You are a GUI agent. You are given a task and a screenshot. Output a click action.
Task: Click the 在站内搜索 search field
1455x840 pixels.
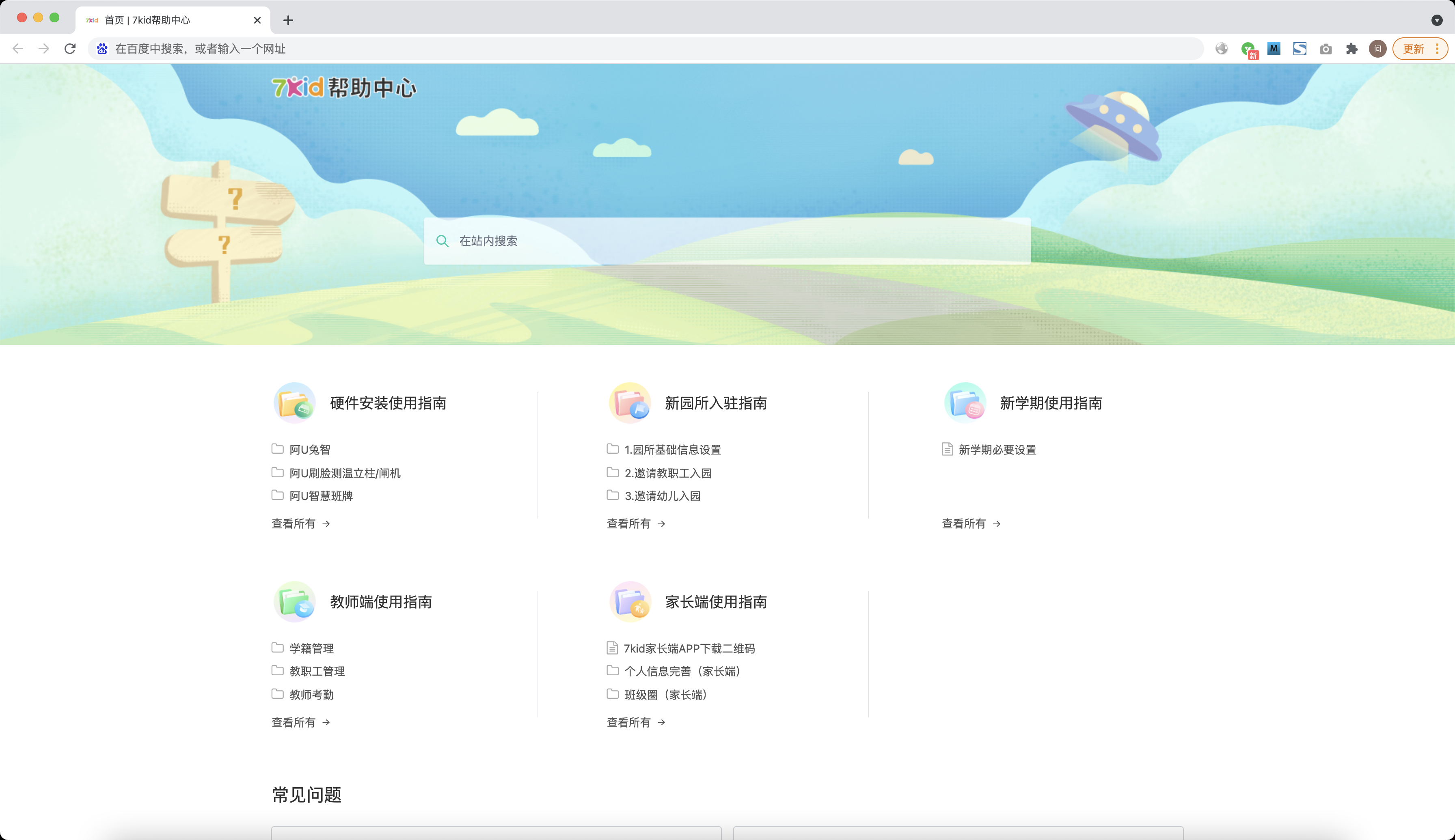727,241
